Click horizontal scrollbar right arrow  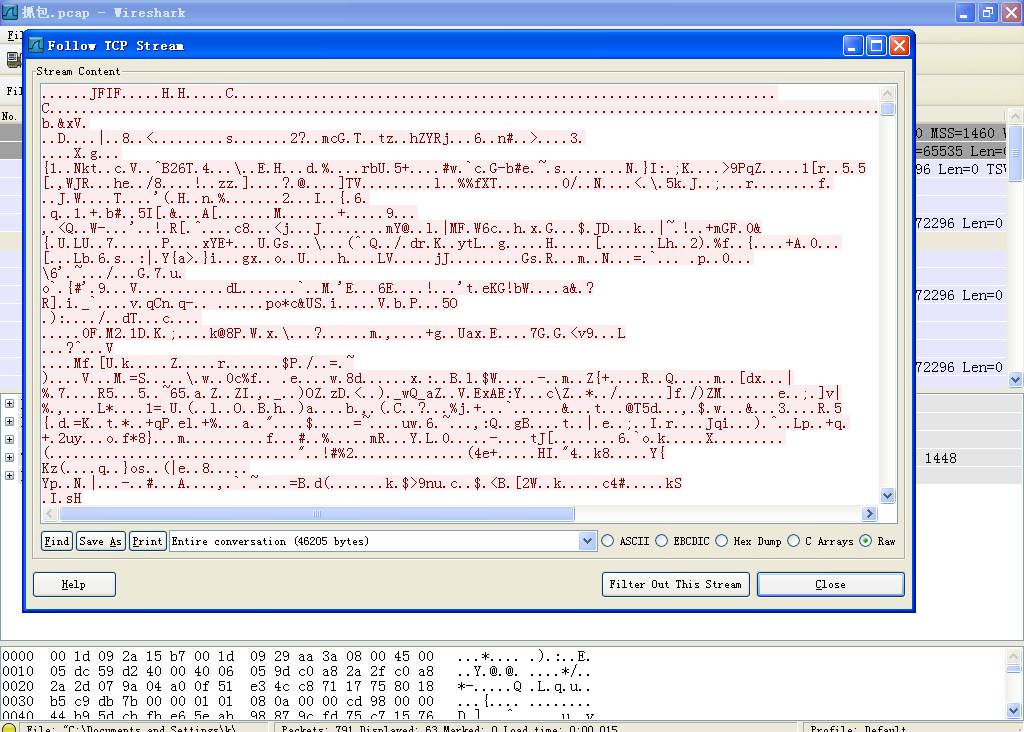(x=869, y=514)
